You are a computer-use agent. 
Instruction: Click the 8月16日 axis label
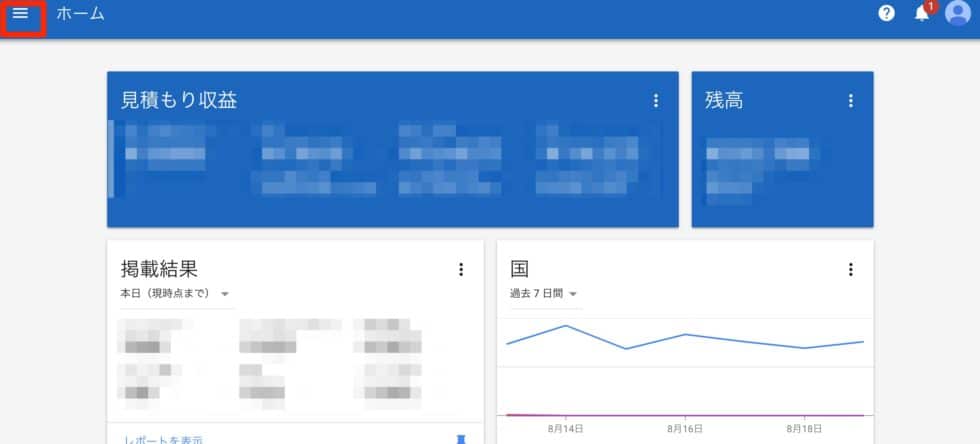coord(685,429)
